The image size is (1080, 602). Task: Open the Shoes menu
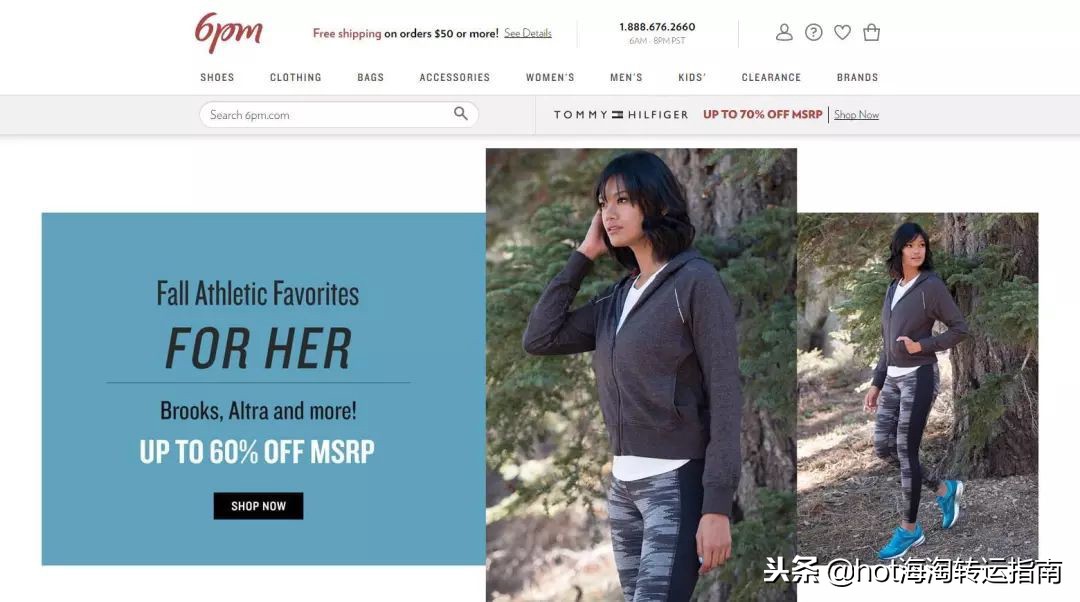[x=217, y=77]
